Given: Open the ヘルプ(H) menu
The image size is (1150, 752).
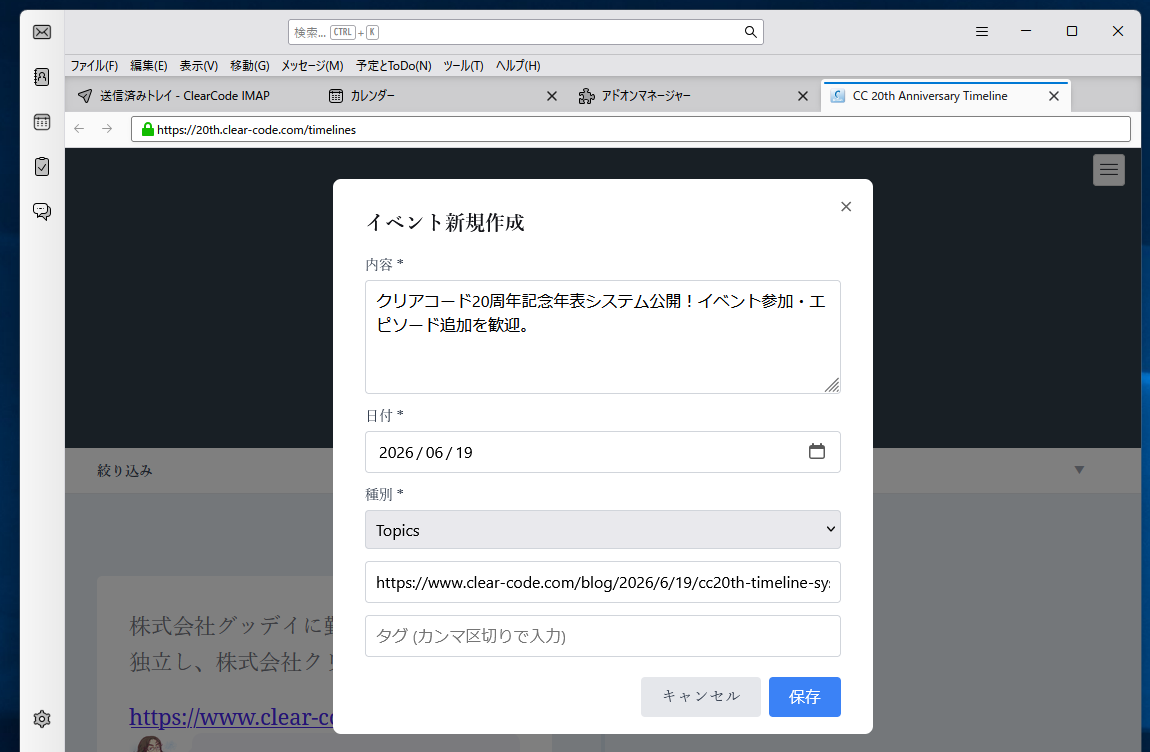Looking at the screenshot, I should tap(518, 65).
